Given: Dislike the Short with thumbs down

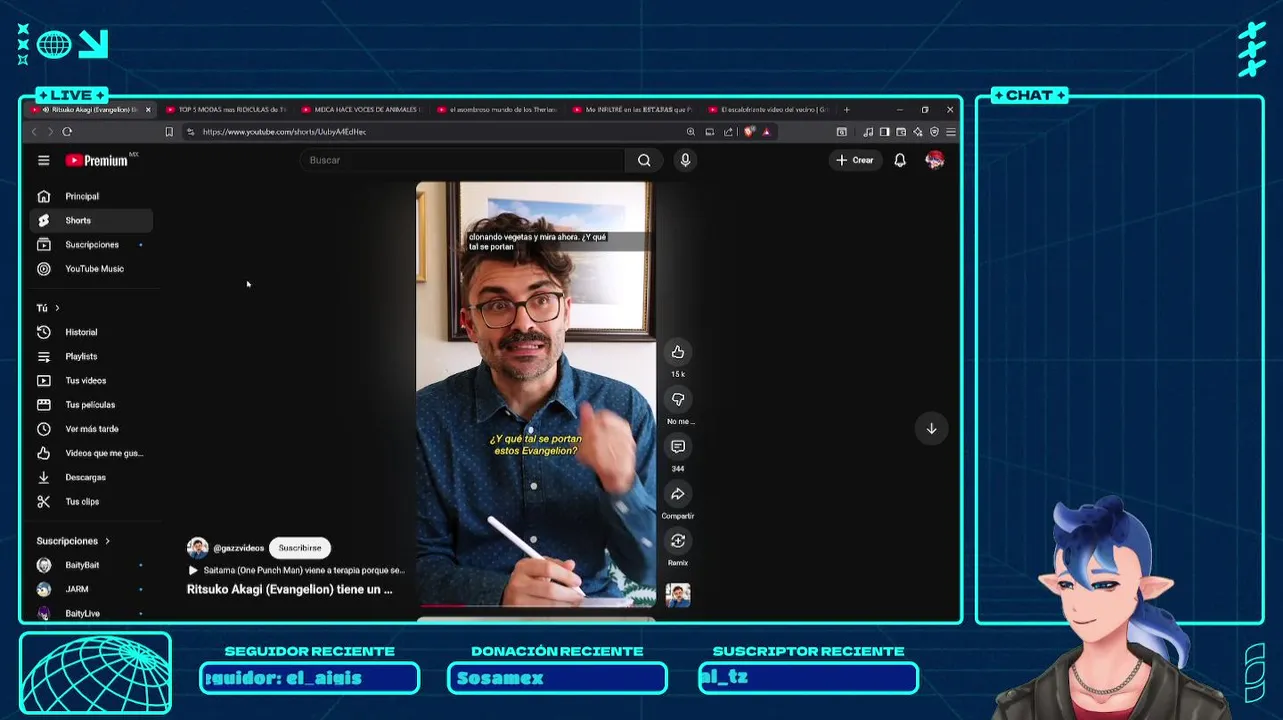Looking at the screenshot, I should click(x=678, y=399).
